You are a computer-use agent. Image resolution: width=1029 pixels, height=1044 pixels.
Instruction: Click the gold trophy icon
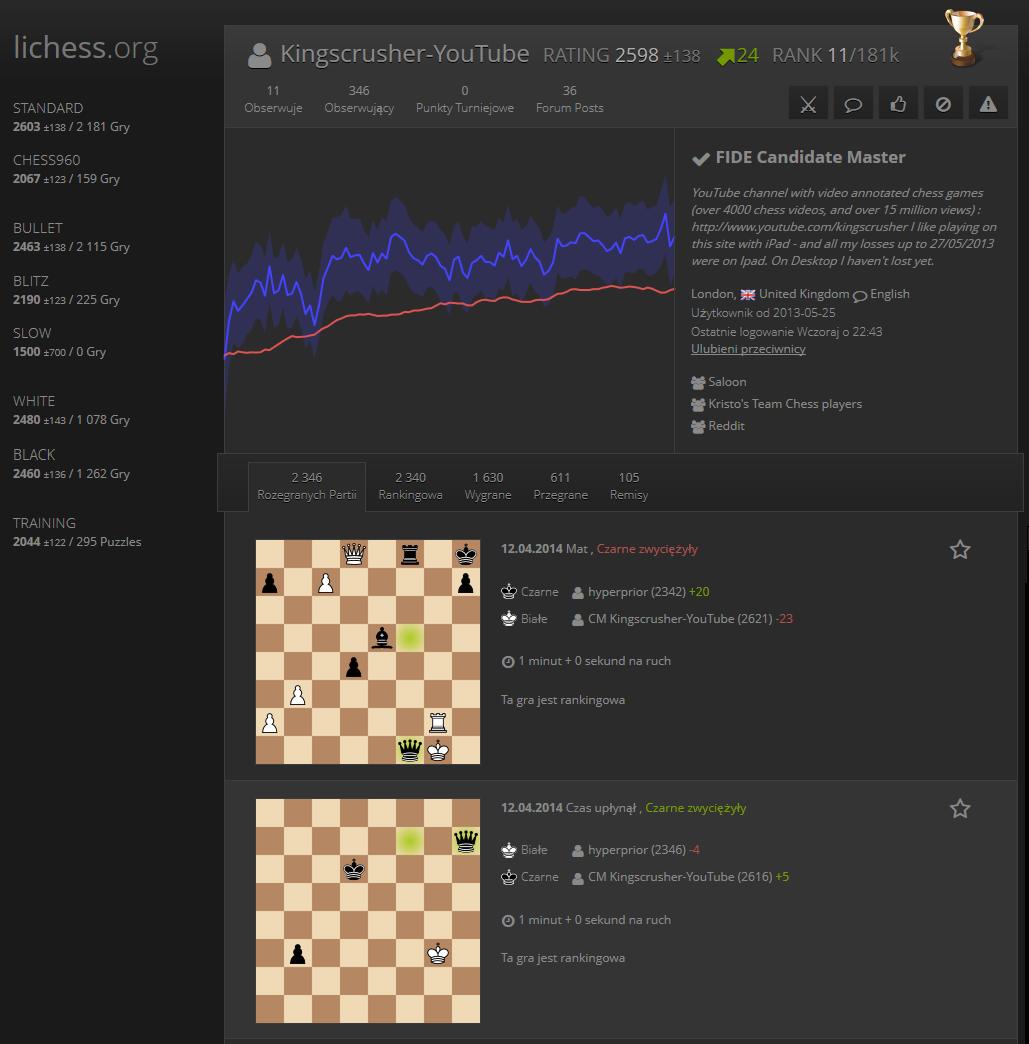[x=964, y=38]
